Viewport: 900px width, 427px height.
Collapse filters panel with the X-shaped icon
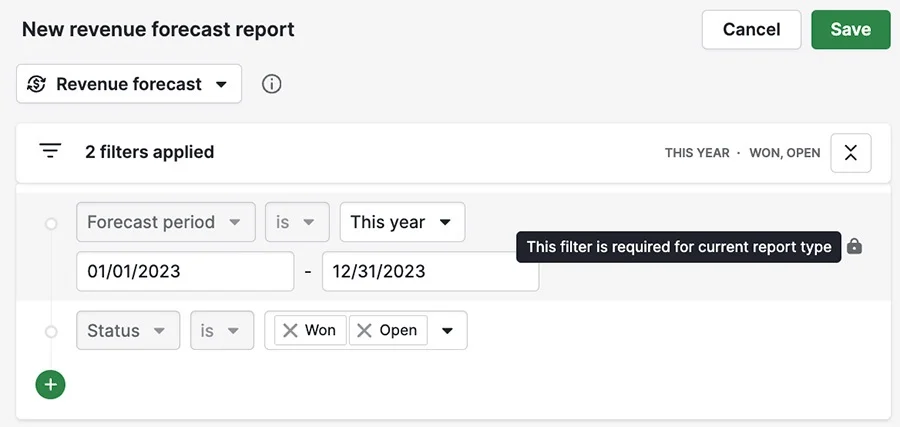coord(851,153)
